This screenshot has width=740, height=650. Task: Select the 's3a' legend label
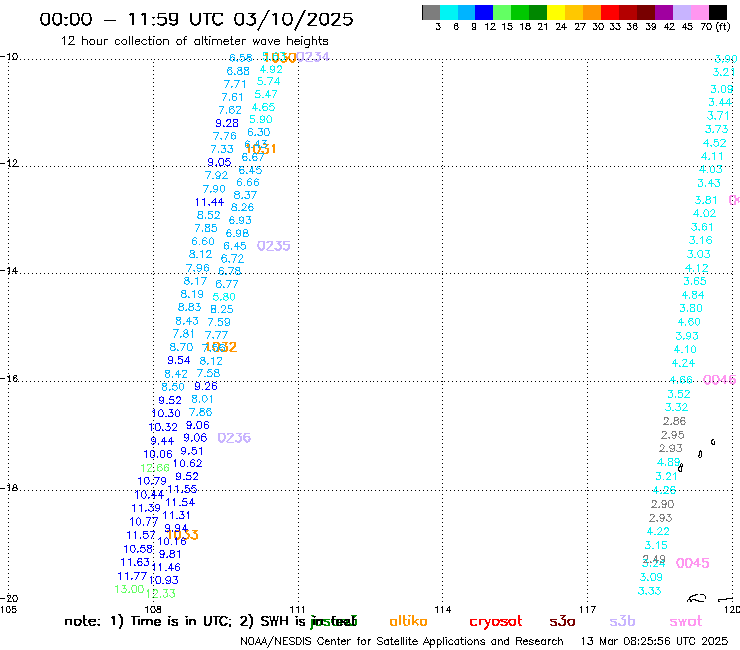coord(562,621)
